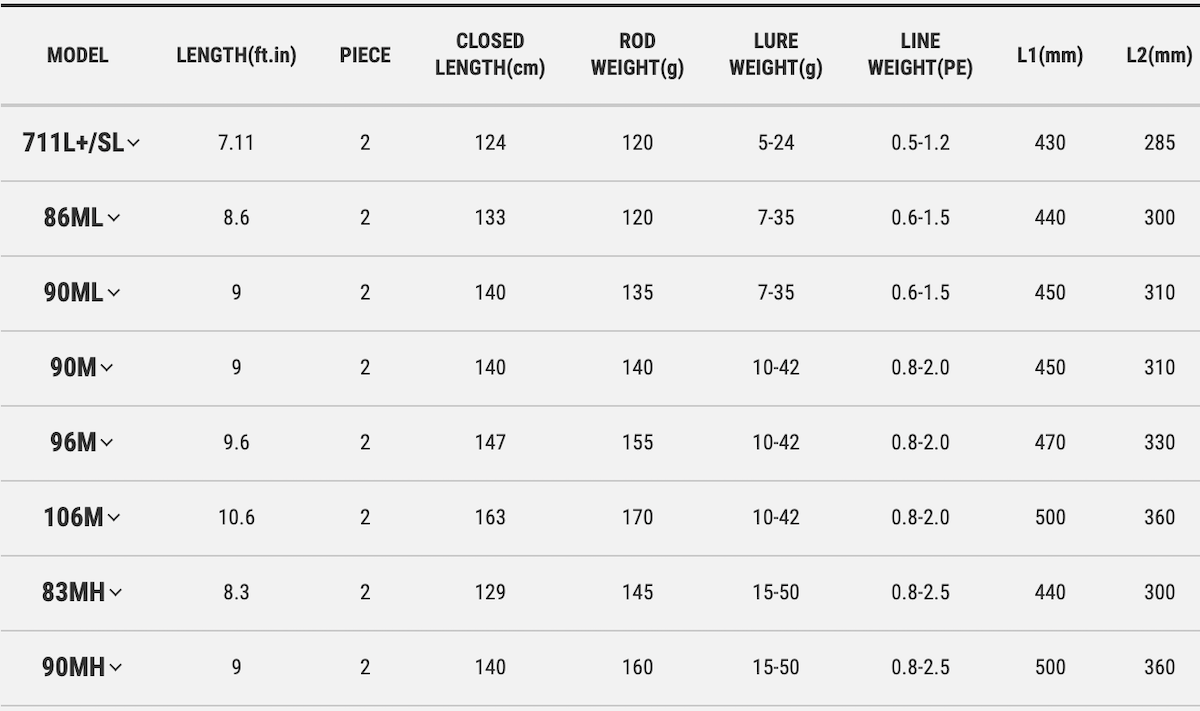Expand the 711L+/SL model row
Image resolution: width=1200 pixels, height=711 pixels.
[x=133, y=143]
